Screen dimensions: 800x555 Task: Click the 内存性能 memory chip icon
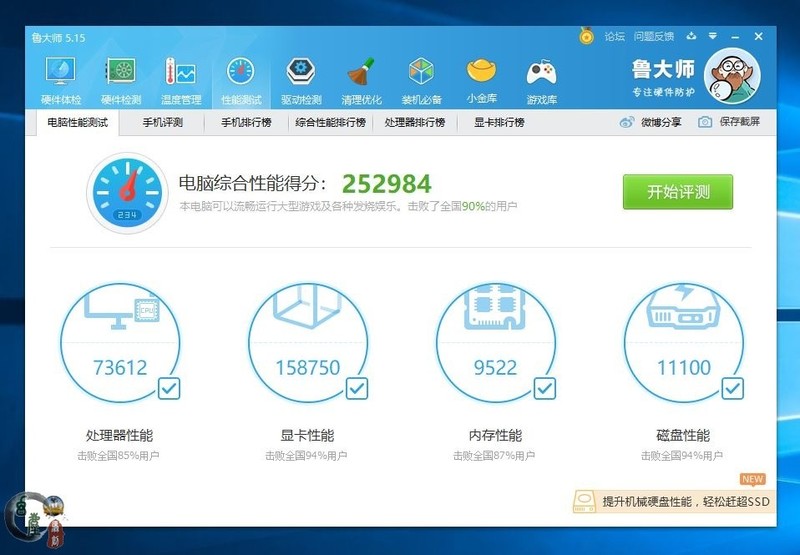click(x=495, y=306)
